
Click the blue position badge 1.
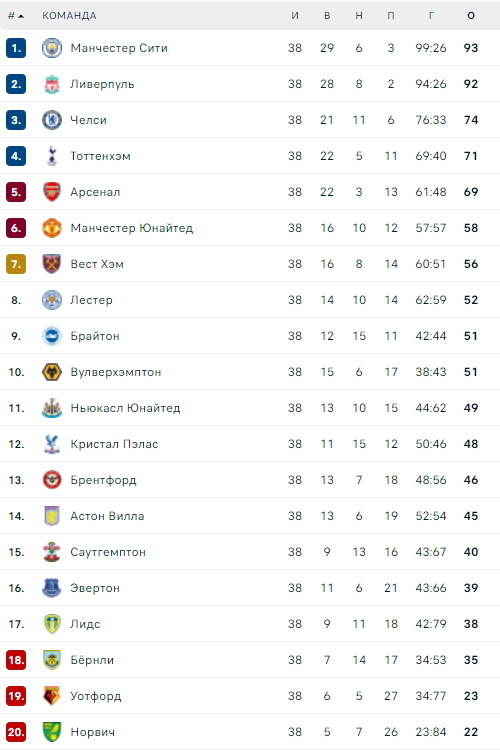(16, 48)
